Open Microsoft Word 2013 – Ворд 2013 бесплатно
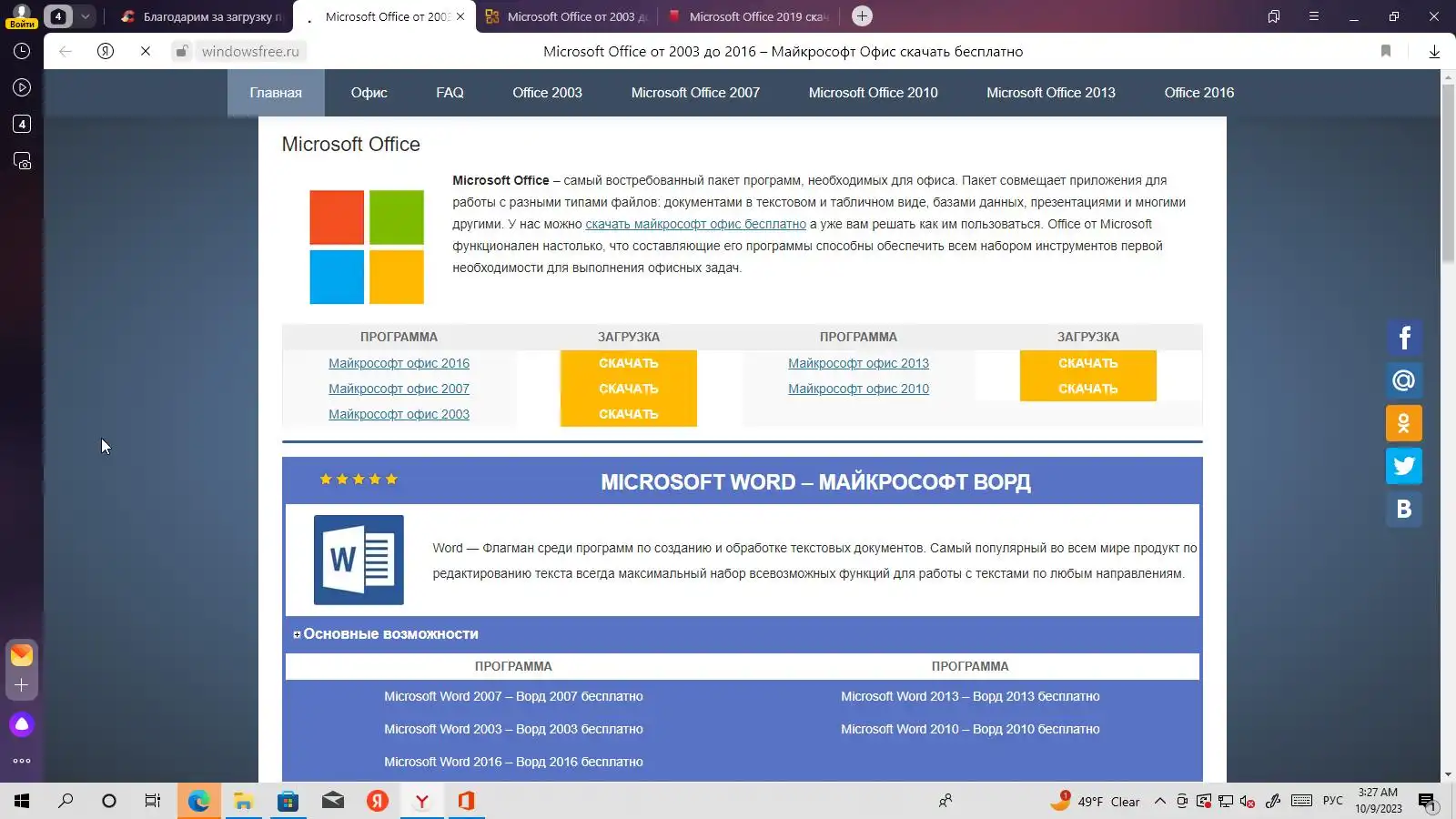Viewport: 1456px width, 819px height. (970, 696)
